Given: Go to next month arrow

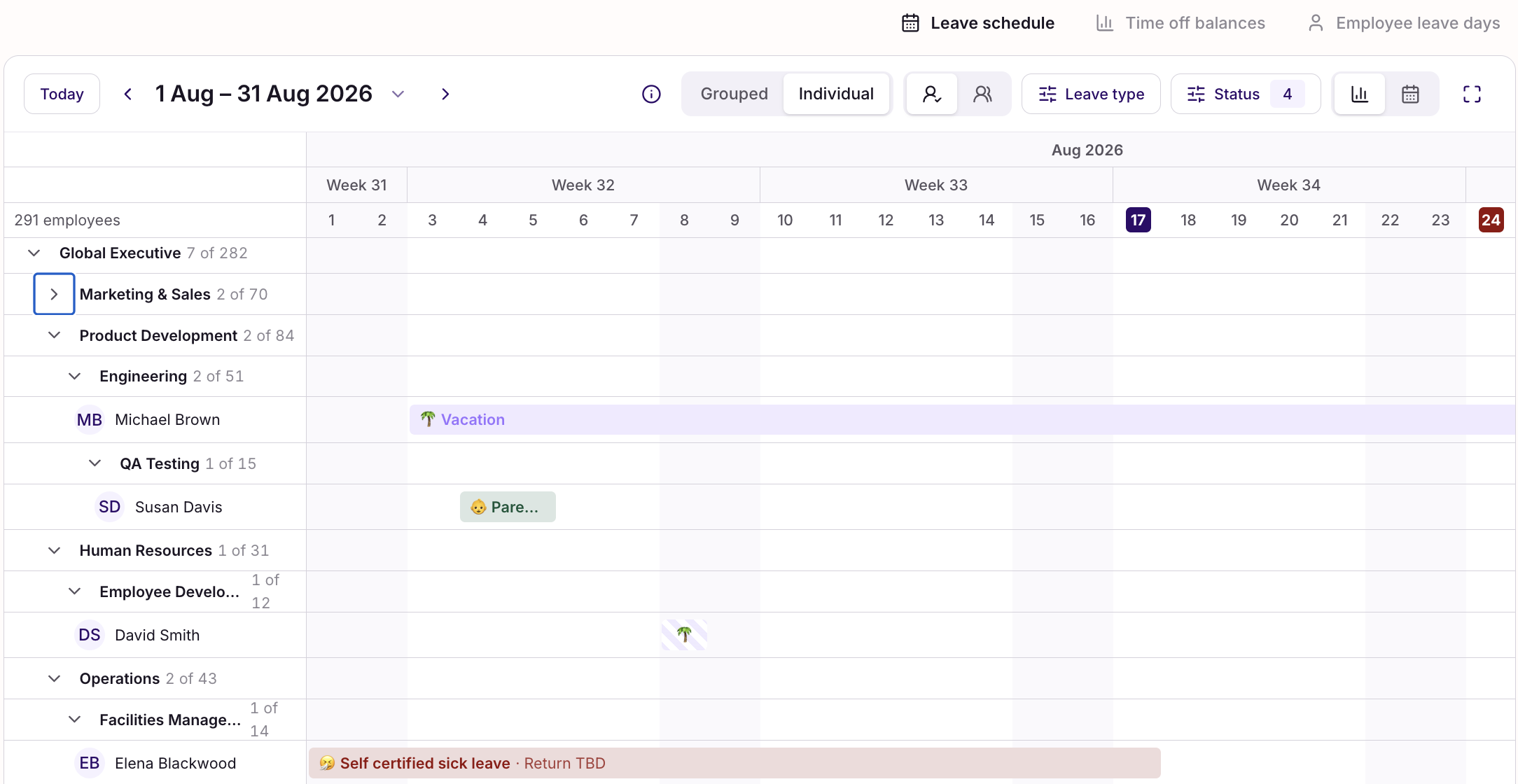Looking at the screenshot, I should 445,94.
